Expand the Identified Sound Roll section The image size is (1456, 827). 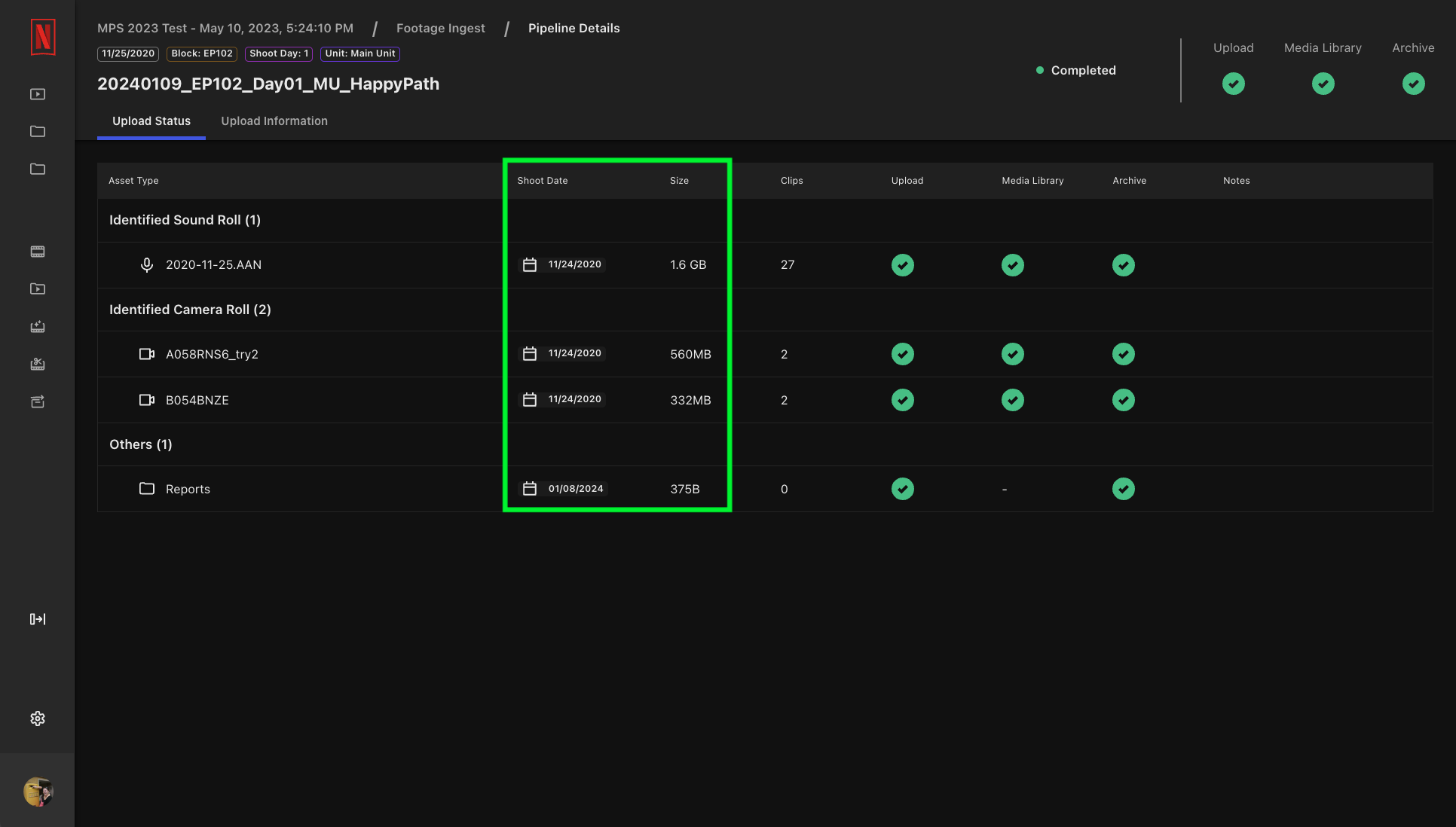tap(184, 219)
